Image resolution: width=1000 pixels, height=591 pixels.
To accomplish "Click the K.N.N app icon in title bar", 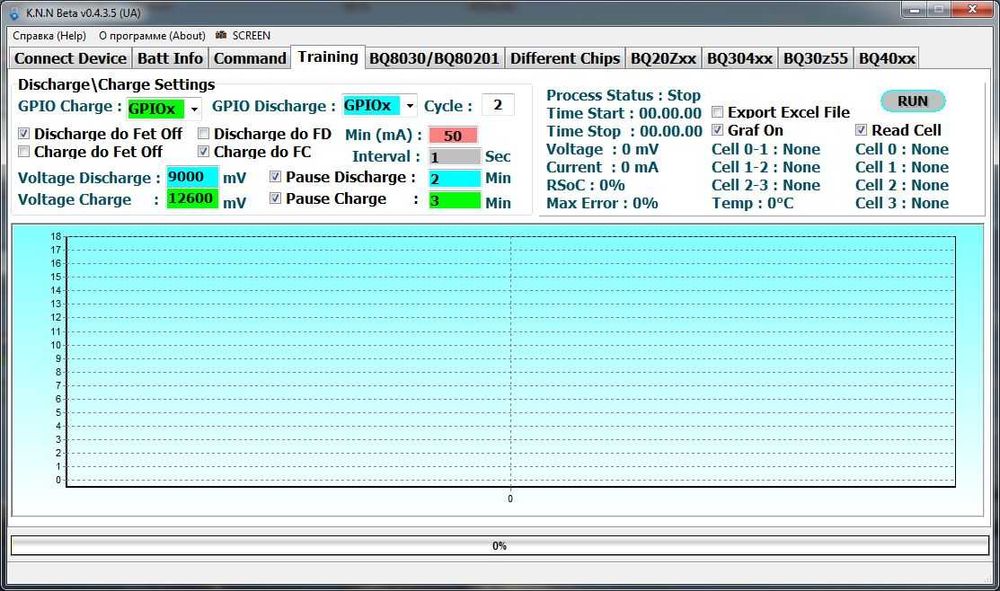I will [x=14, y=13].
